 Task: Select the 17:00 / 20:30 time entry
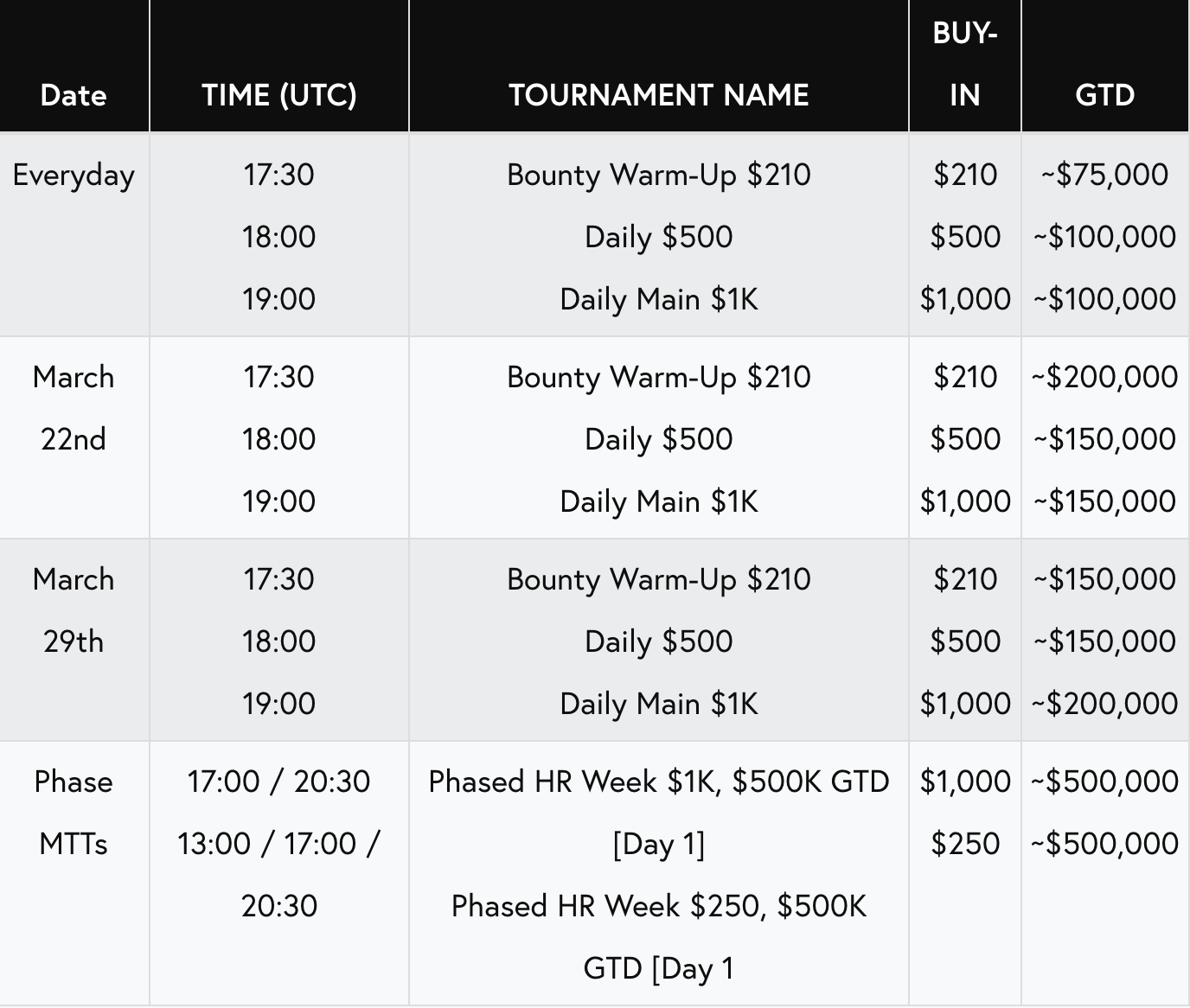click(278, 782)
